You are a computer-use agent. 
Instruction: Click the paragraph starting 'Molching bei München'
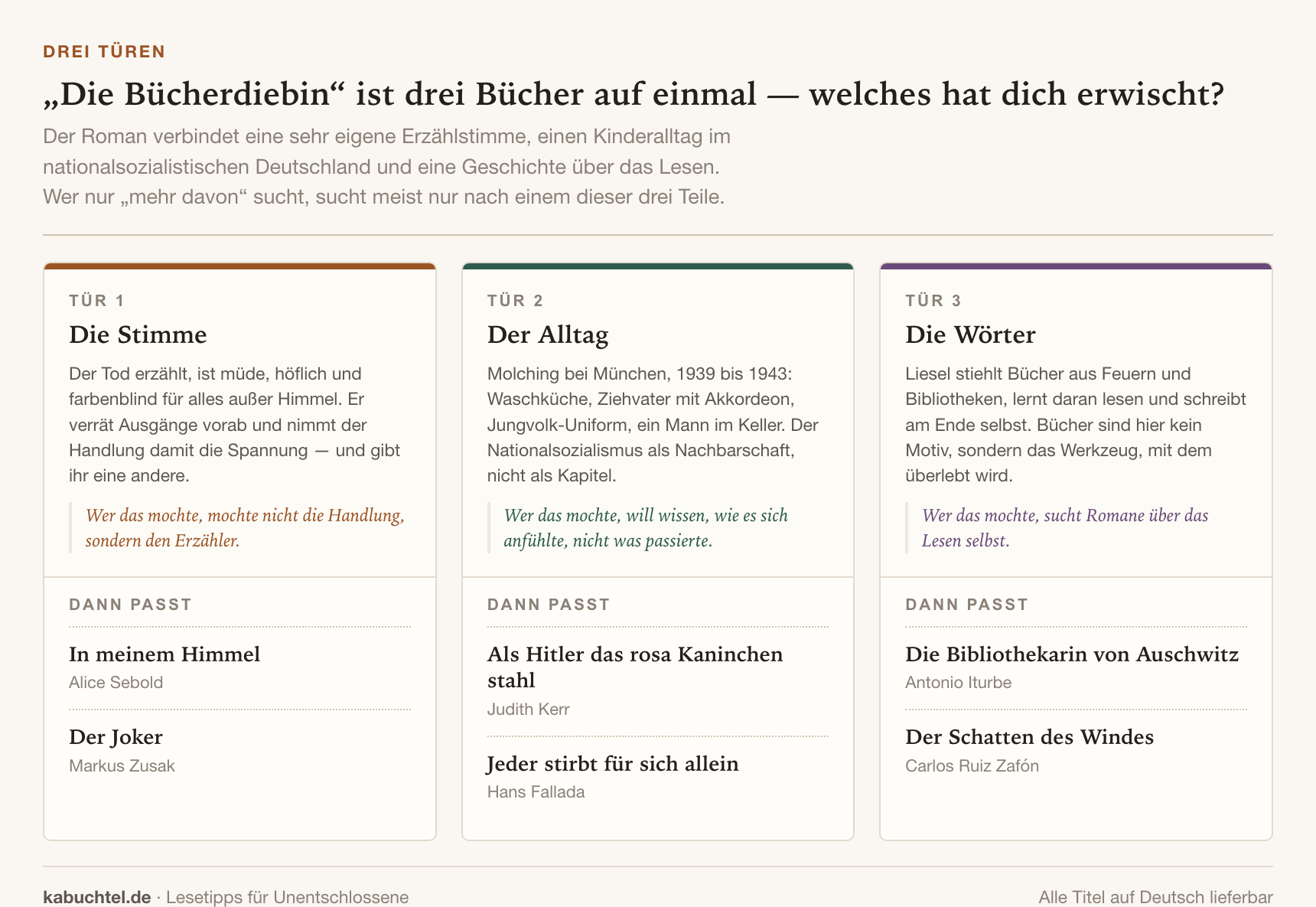[653, 424]
